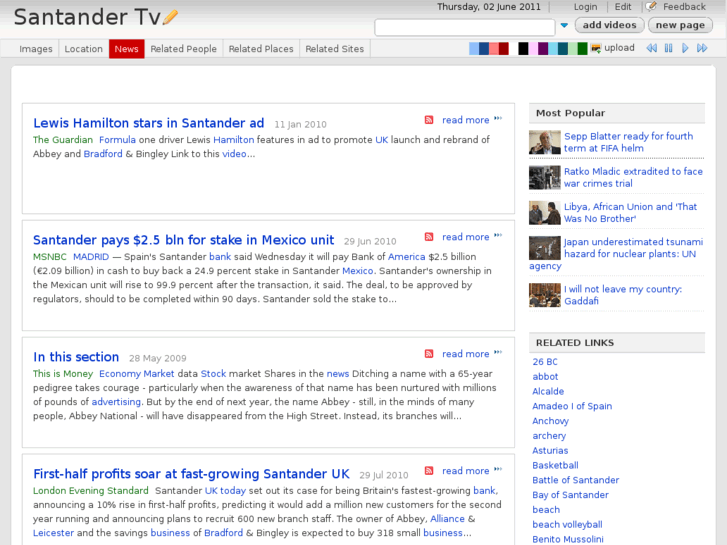
Task: Open the In this section headline
Action: tap(76, 357)
